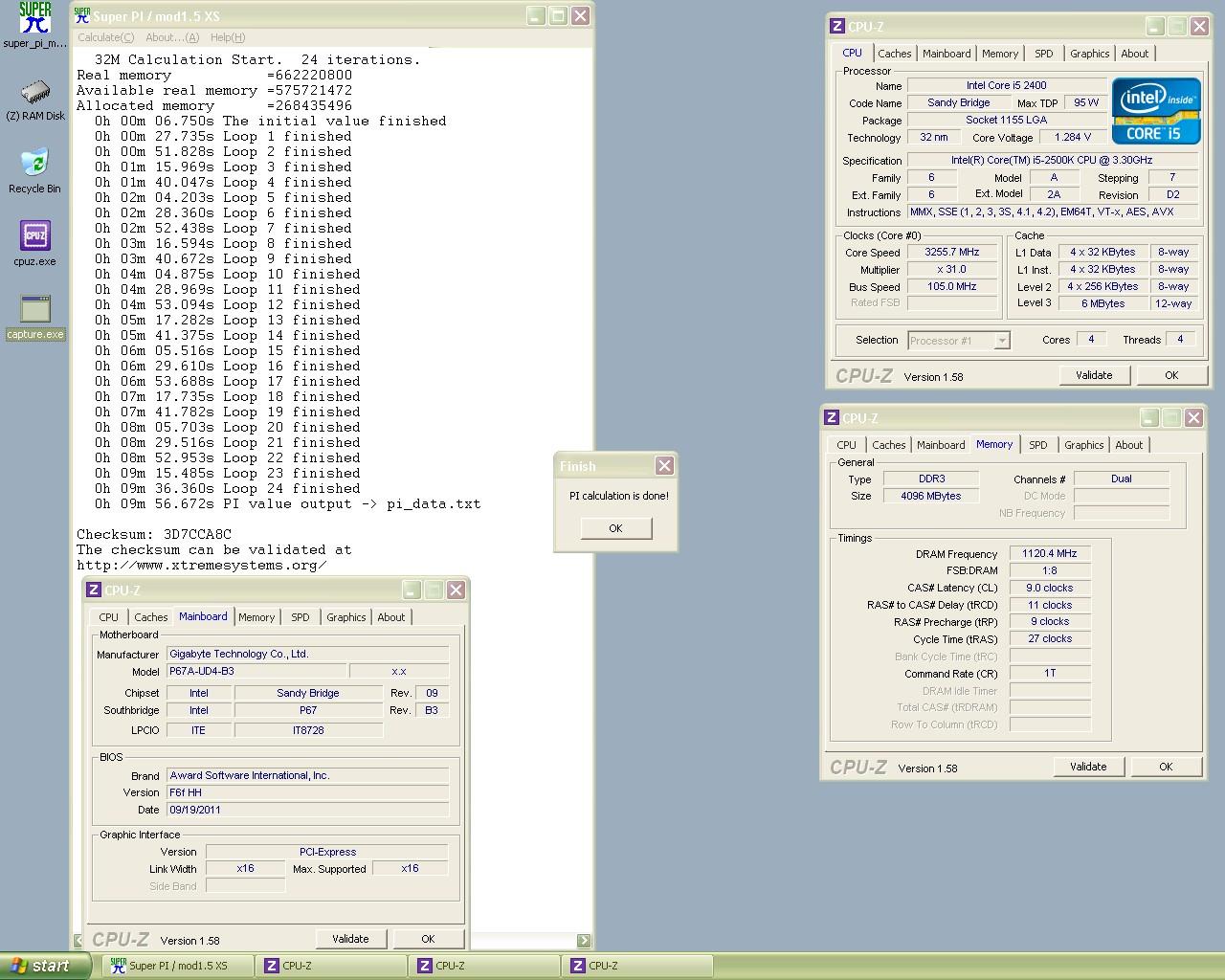The image size is (1225, 980).
Task: Open About tab in the Mainboard window
Action: [391, 617]
